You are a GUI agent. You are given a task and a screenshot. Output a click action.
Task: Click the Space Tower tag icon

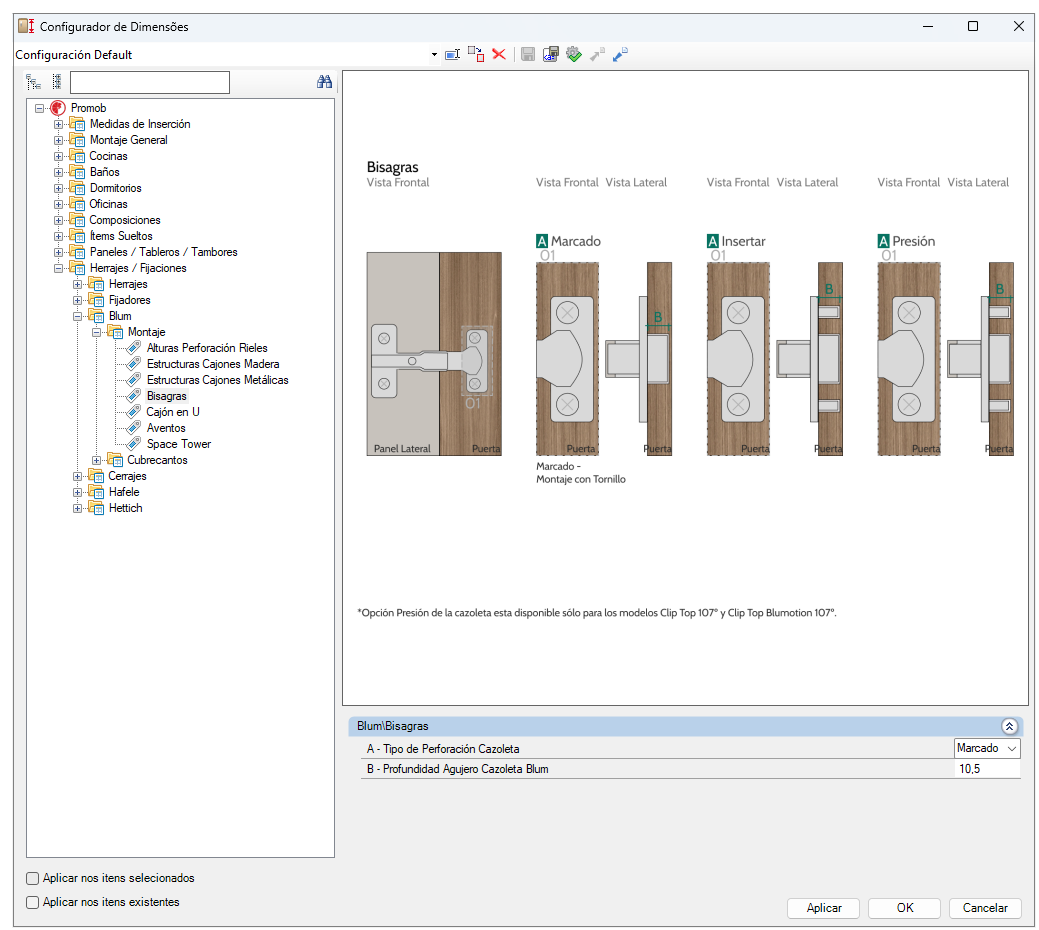pyautogui.click(x=134, y=444)
